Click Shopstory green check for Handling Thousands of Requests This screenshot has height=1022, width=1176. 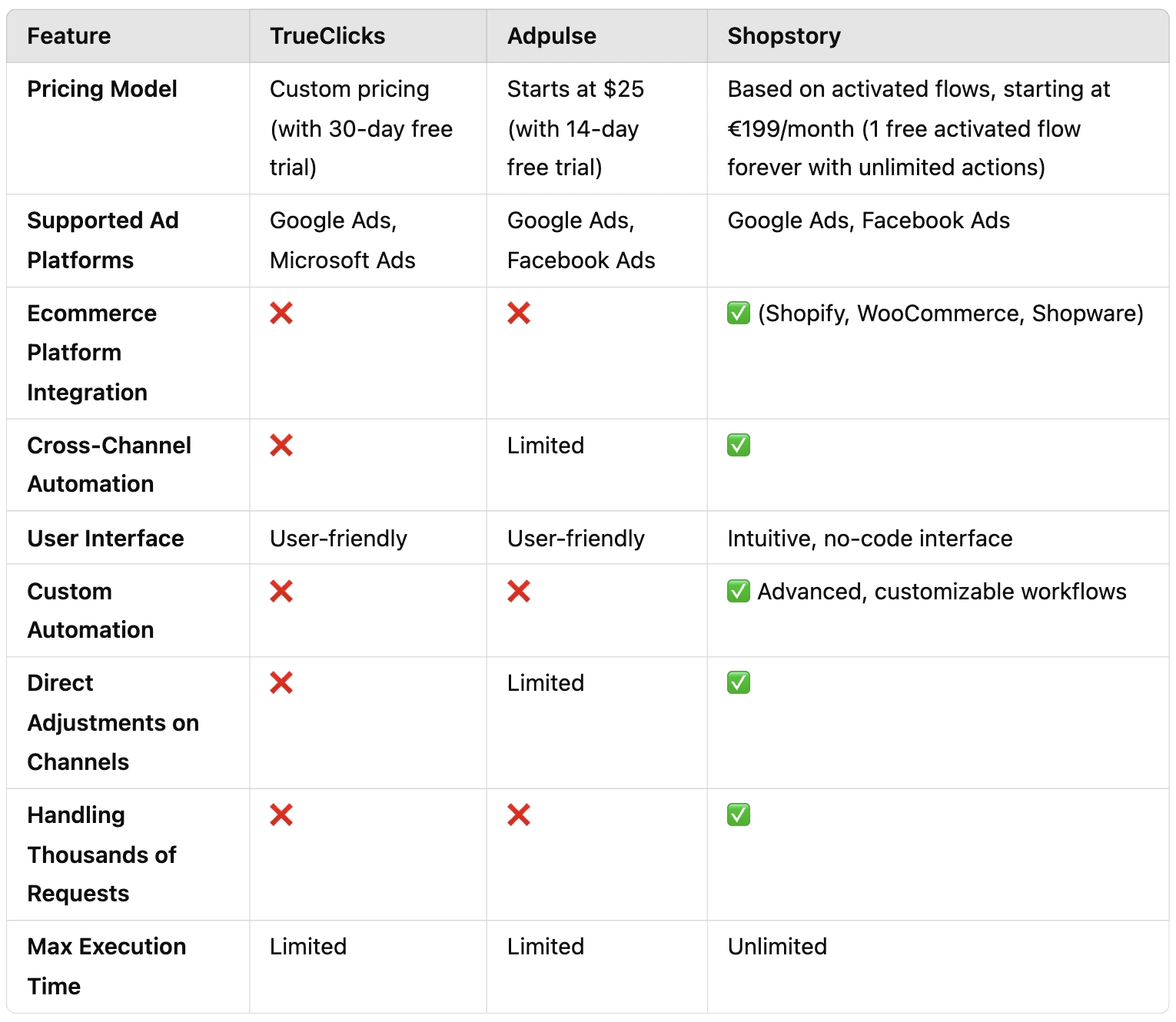pos(739,815)
